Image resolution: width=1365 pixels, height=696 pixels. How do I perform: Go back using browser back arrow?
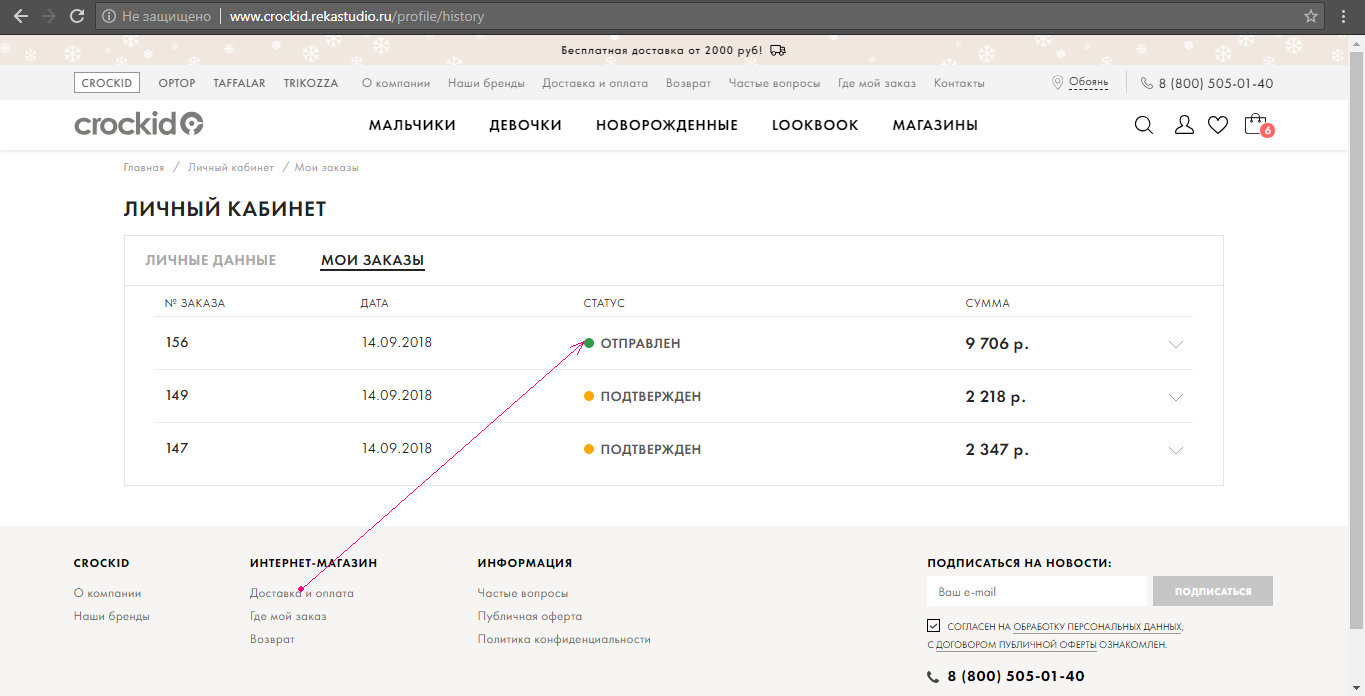pyautogui.click(x=20, y=17)
